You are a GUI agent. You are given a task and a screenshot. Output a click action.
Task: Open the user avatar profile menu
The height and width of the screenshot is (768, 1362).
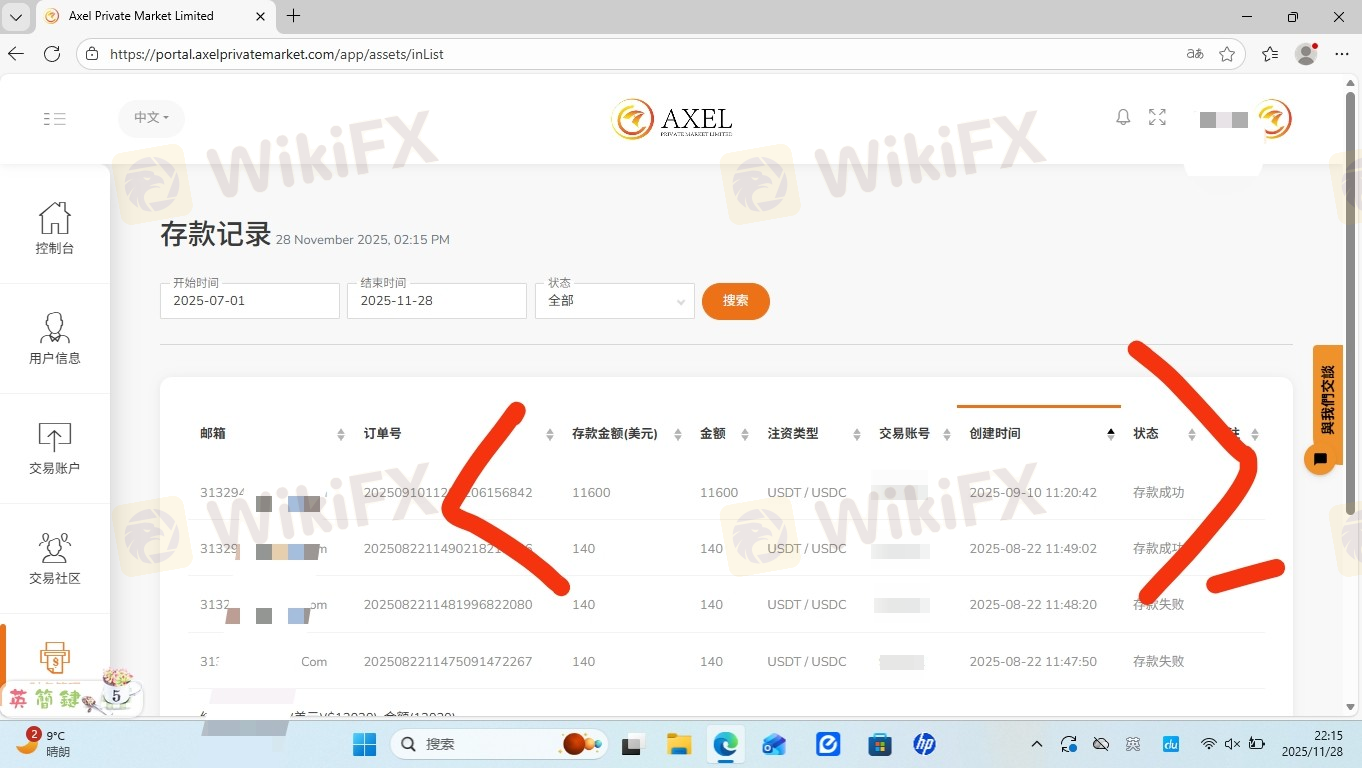coord(1274,119)
